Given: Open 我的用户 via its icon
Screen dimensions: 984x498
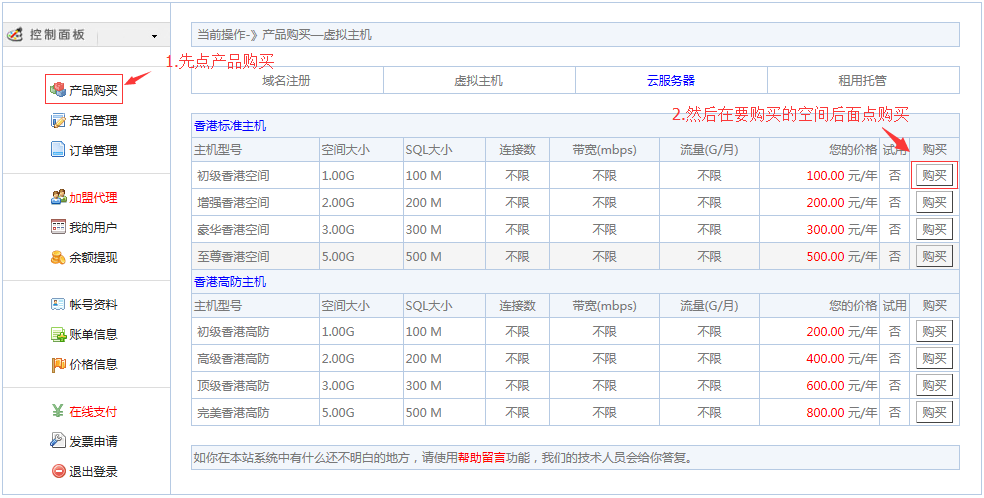Looking at the screenshot, I should click(58, 228).
